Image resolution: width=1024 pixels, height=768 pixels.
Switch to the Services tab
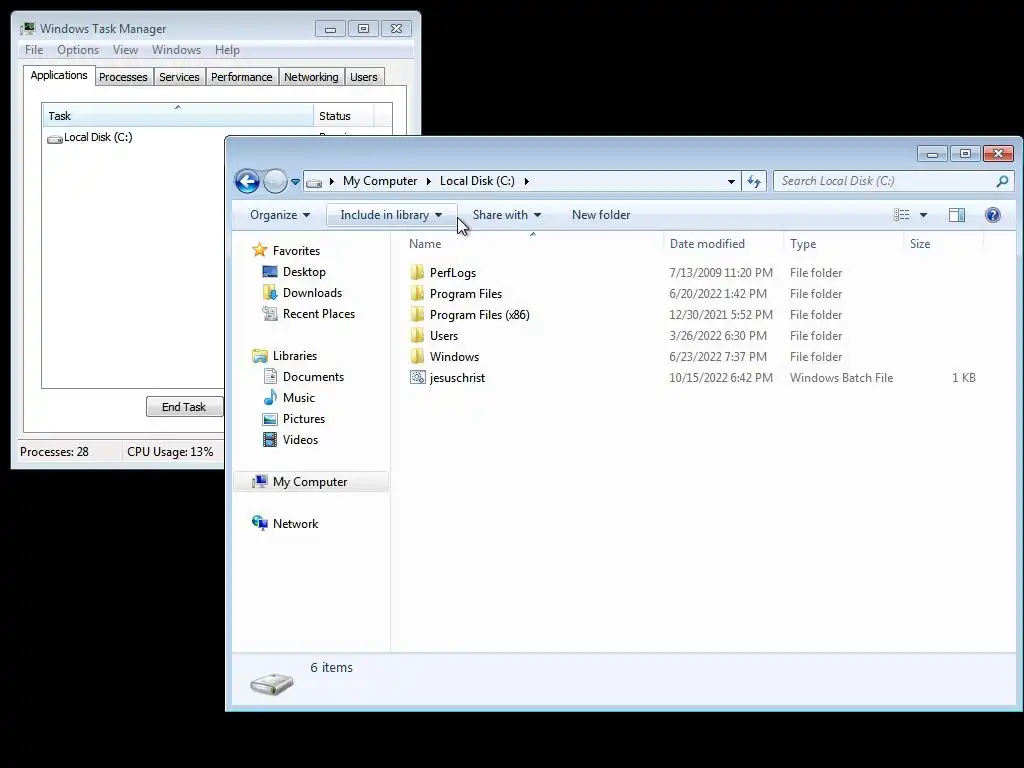[x=179, y=77]
